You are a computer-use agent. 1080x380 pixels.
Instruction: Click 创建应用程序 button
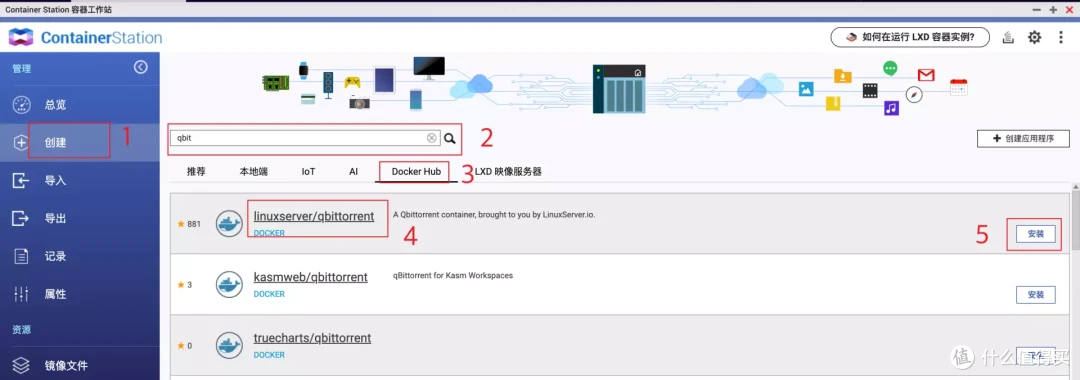point(1023,138)
